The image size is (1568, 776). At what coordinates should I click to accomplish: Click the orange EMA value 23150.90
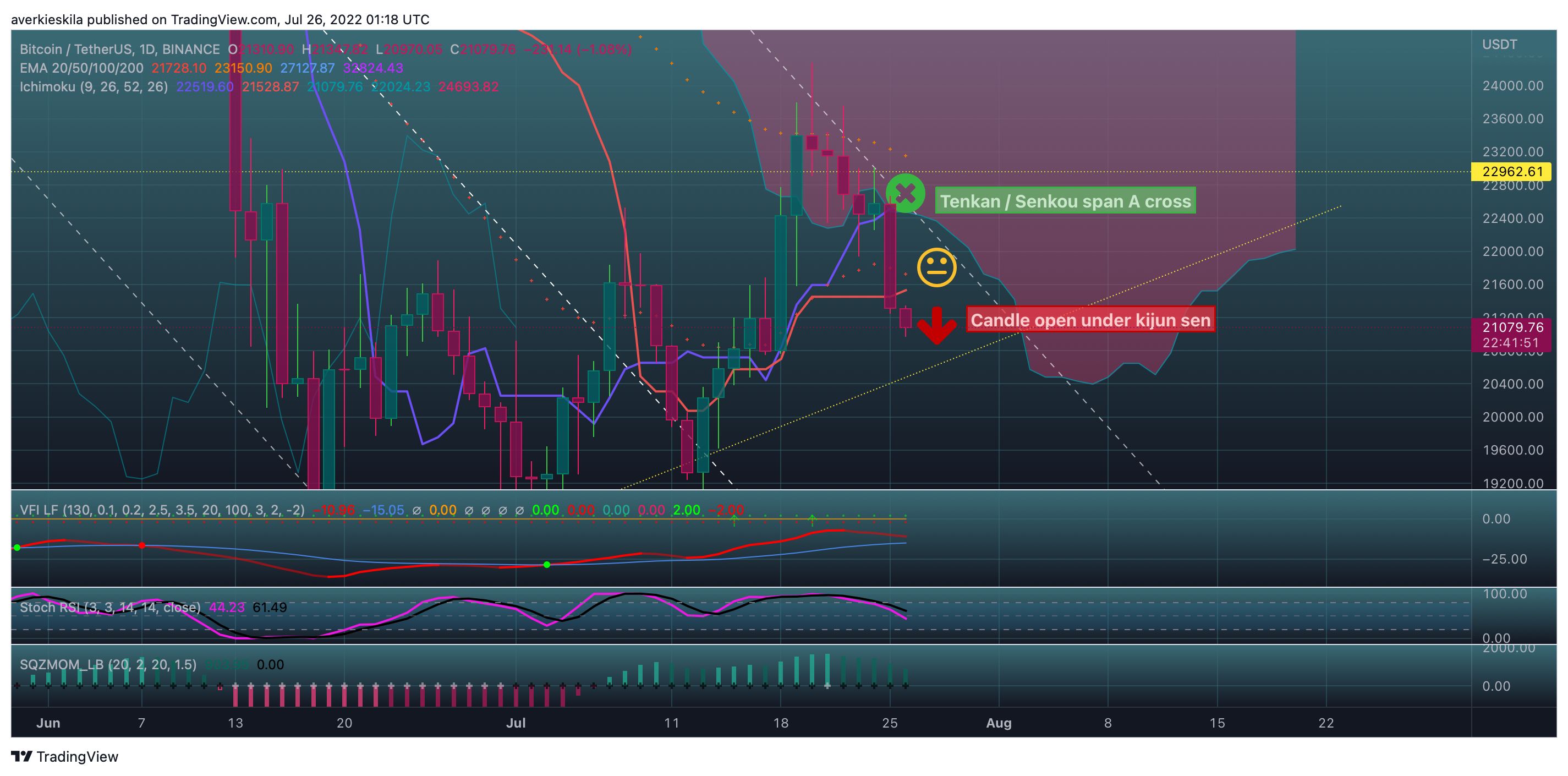point(243,68)
